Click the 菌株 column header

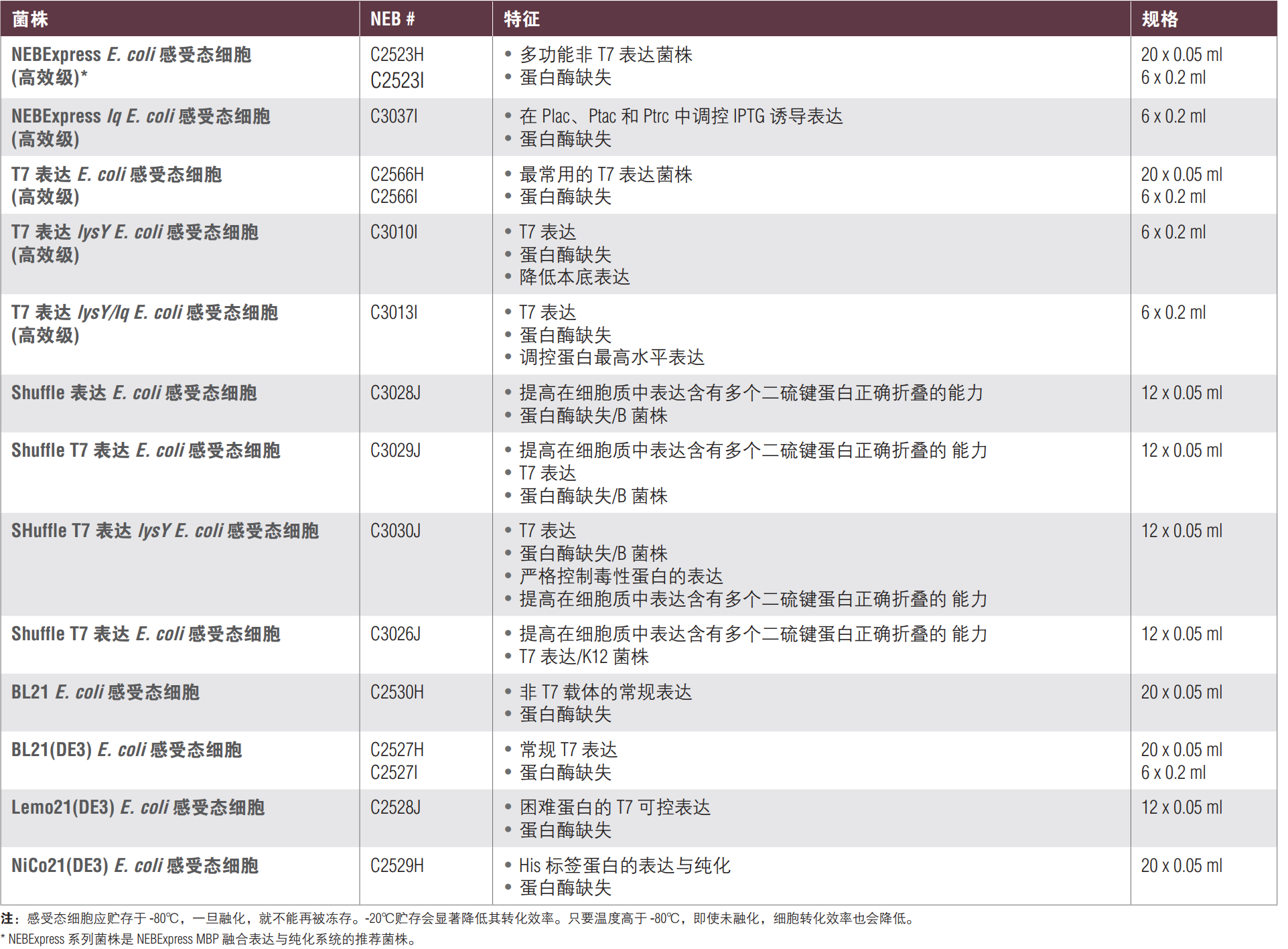coord(30,19)
